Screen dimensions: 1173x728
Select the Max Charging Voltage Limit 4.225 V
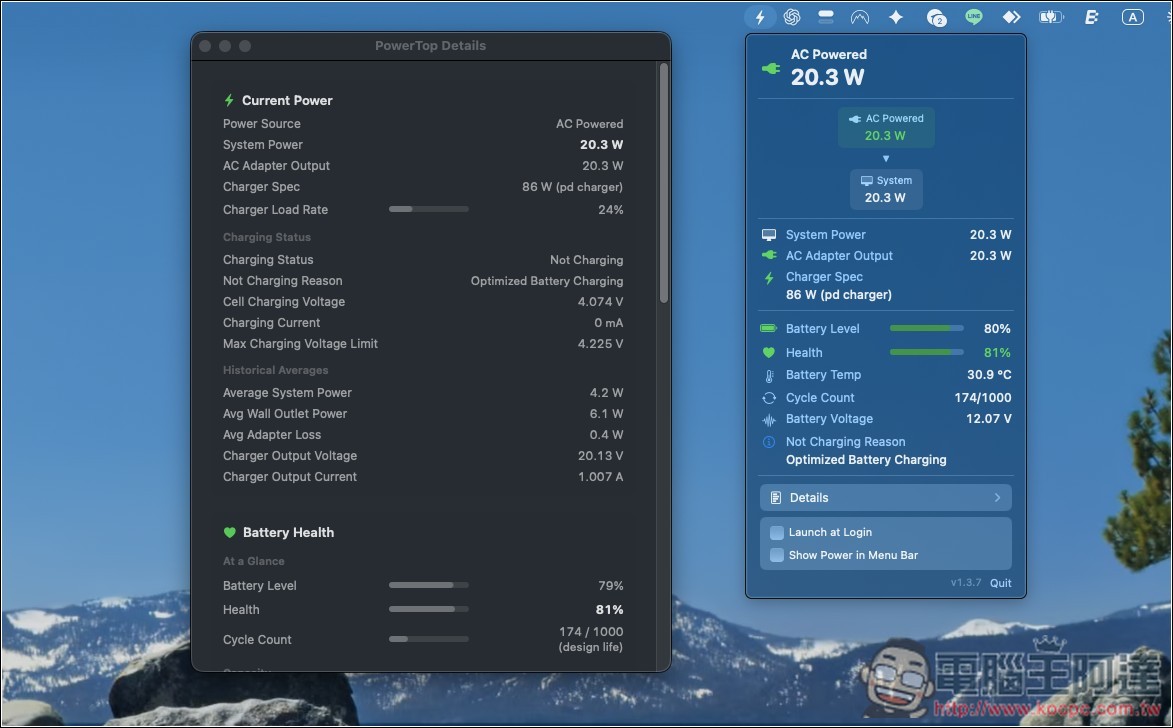click(x=600, y=344)
